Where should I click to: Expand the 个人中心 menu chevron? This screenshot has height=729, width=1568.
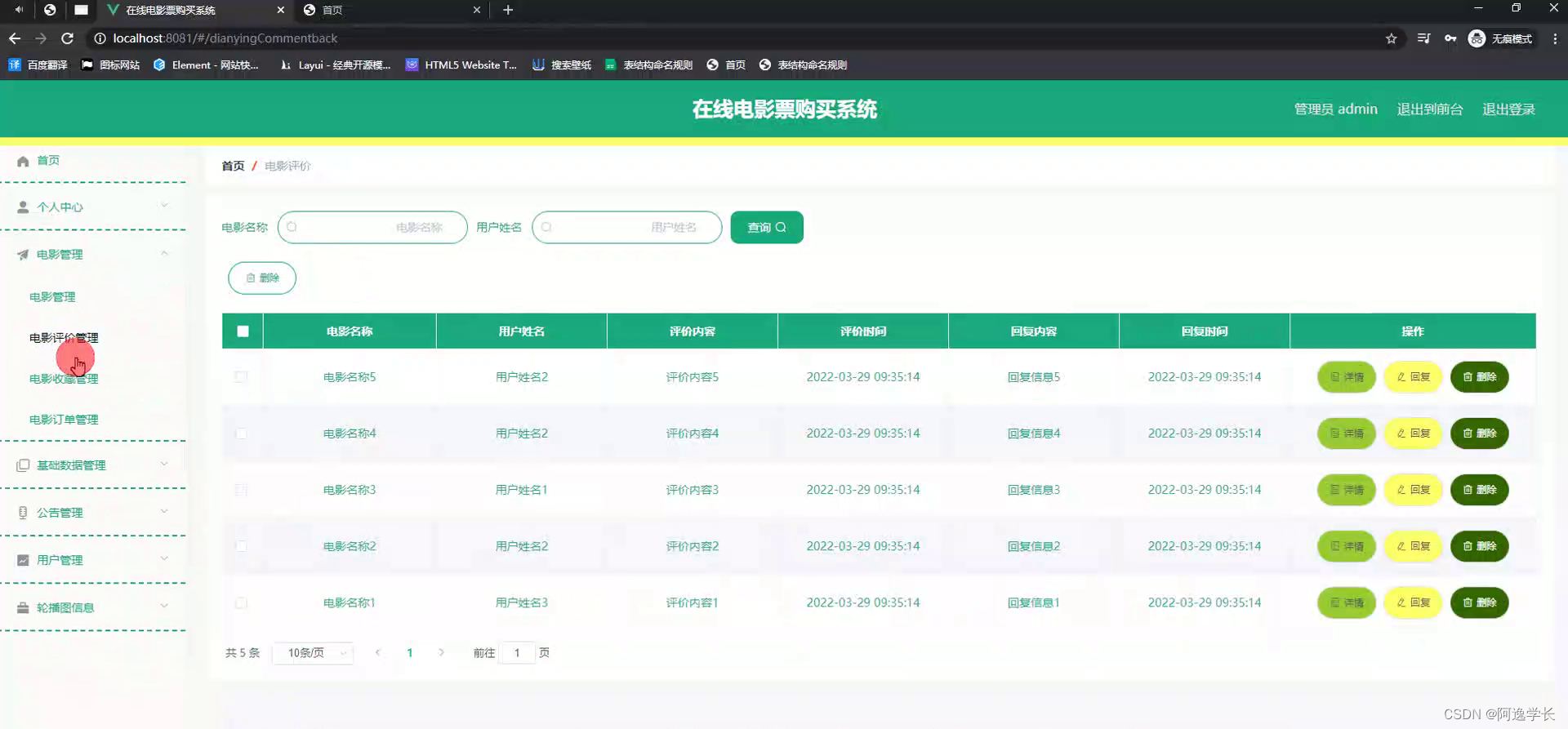click(164, 206)
